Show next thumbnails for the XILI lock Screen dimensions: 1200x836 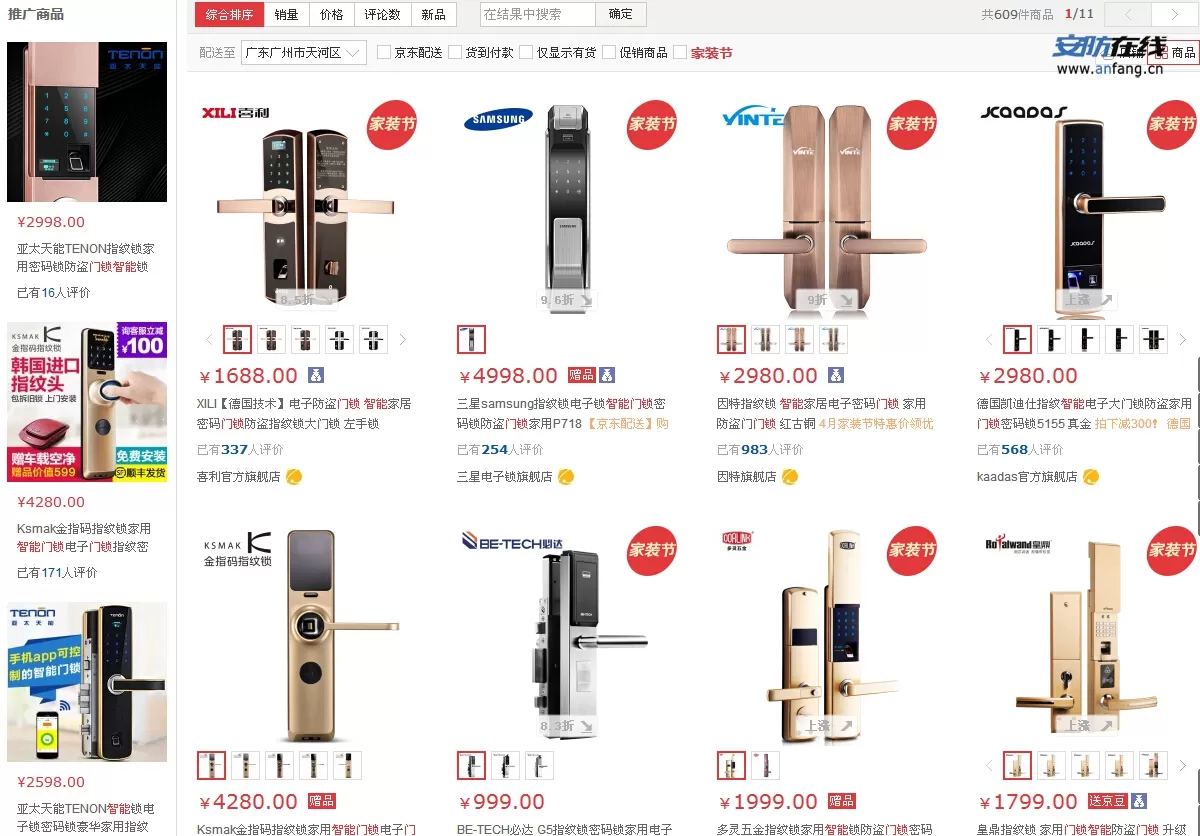[x=403, y=340]
